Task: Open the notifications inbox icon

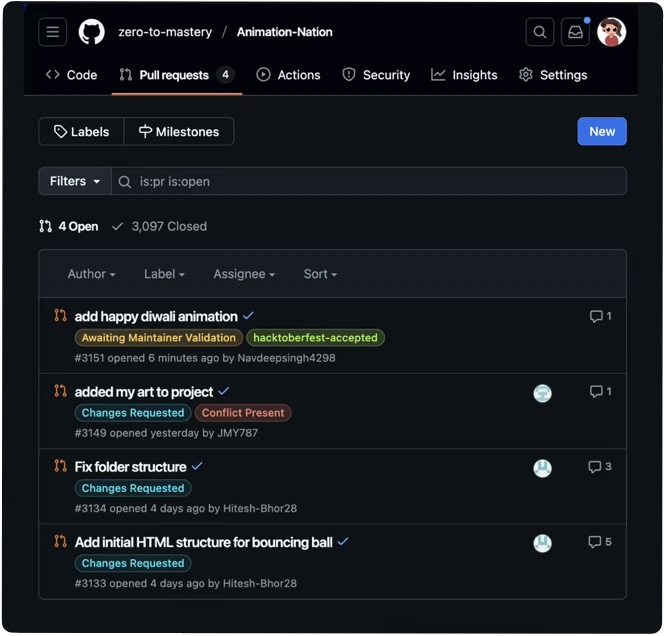Action: tap(575, 32)
